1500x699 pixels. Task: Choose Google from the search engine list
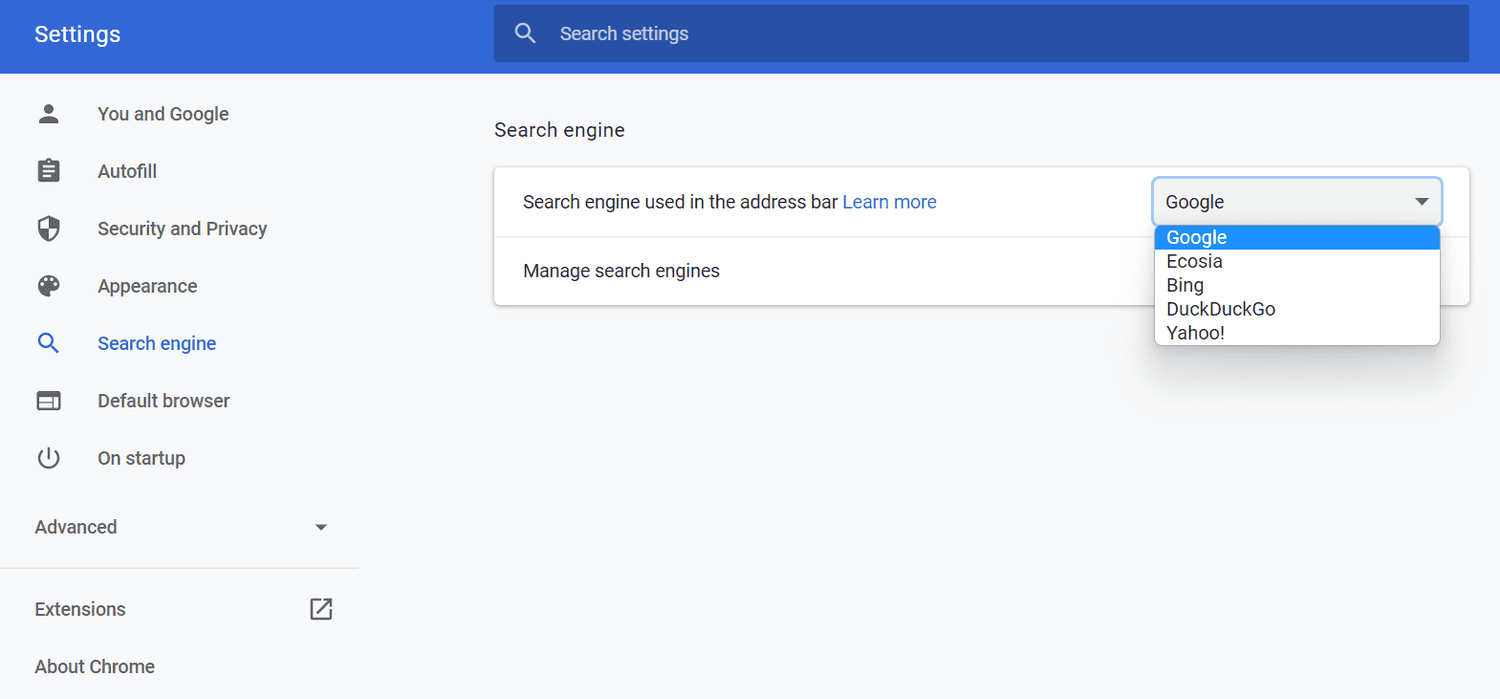tap(1297, 237)
